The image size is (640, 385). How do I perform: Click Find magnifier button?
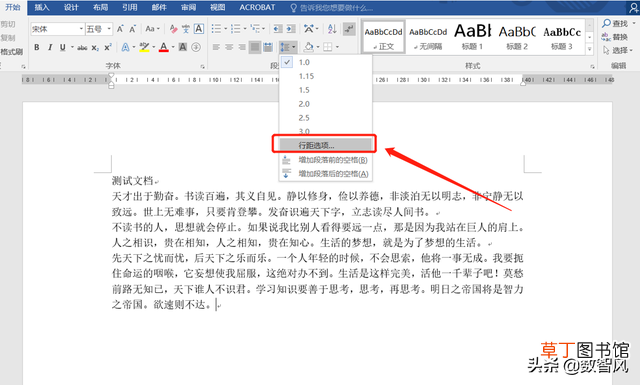click(615, 24)
